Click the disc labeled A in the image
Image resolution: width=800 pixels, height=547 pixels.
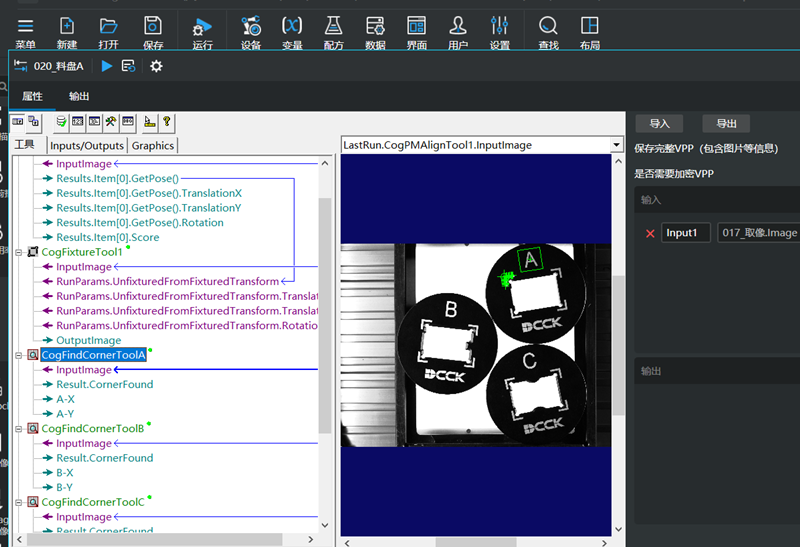536,291
